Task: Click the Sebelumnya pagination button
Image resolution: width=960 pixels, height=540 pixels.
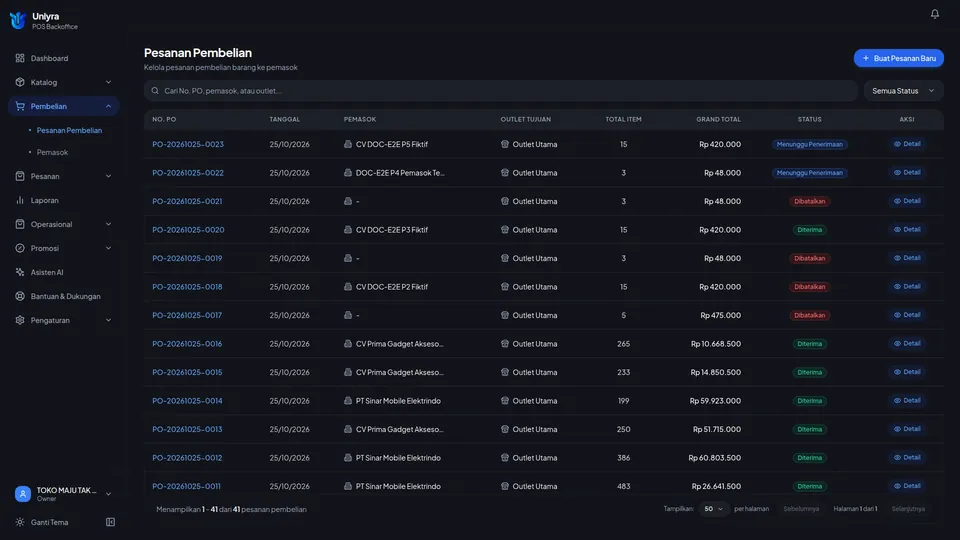Action: click(801, 509)
